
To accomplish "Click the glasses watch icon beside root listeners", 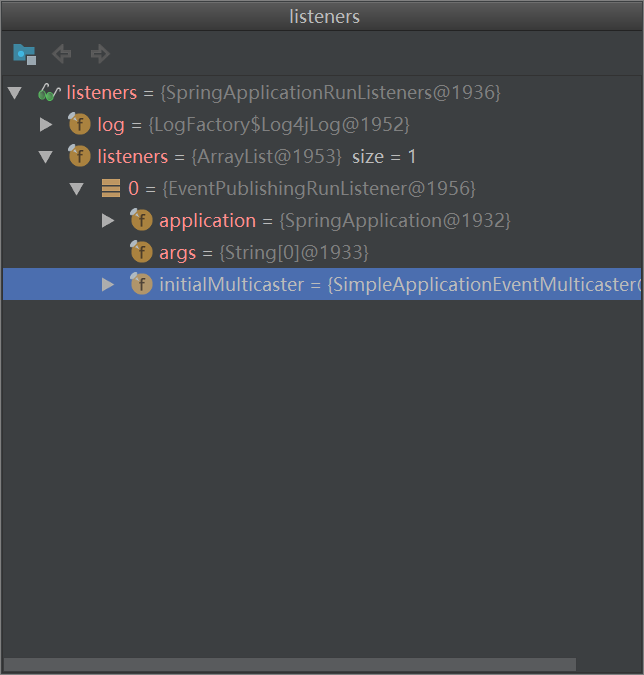I will pos(49,92).
